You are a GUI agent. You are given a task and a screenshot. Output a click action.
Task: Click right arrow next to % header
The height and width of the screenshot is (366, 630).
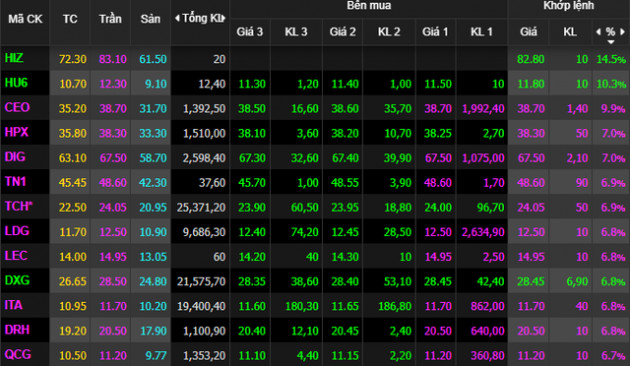pyautogui.click(x=623, y=32)
